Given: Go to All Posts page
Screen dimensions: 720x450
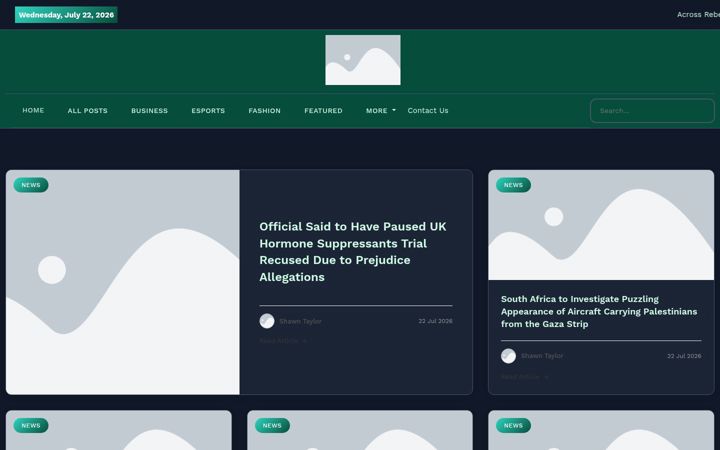Looking at the screenshot, I should [x=87, y=111].
